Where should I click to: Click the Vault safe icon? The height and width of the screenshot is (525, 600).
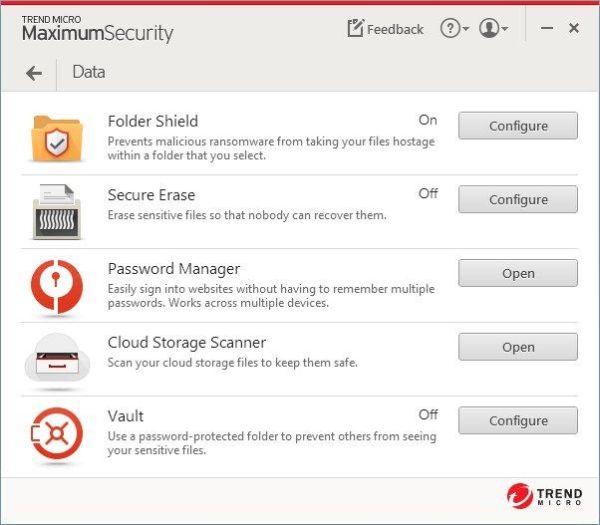[x=57, y=433]
